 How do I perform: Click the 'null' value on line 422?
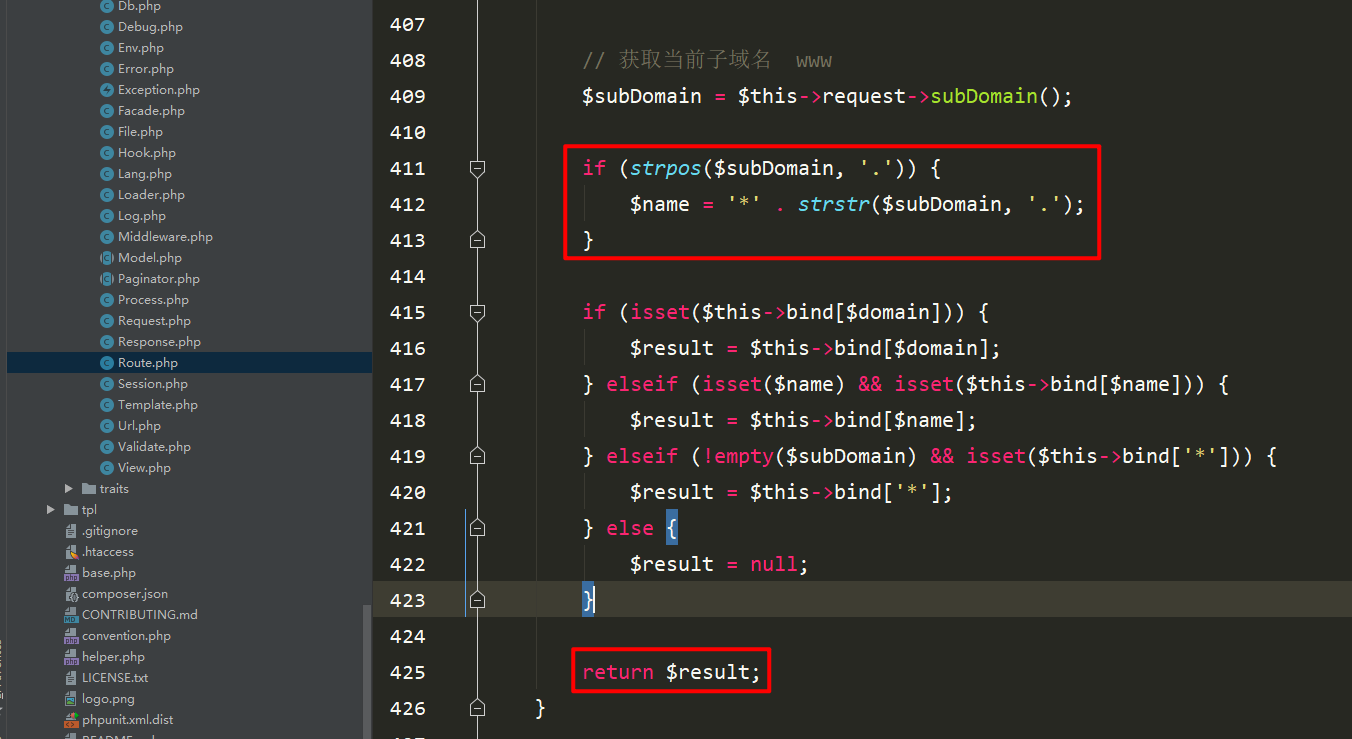tap(774, 565)
